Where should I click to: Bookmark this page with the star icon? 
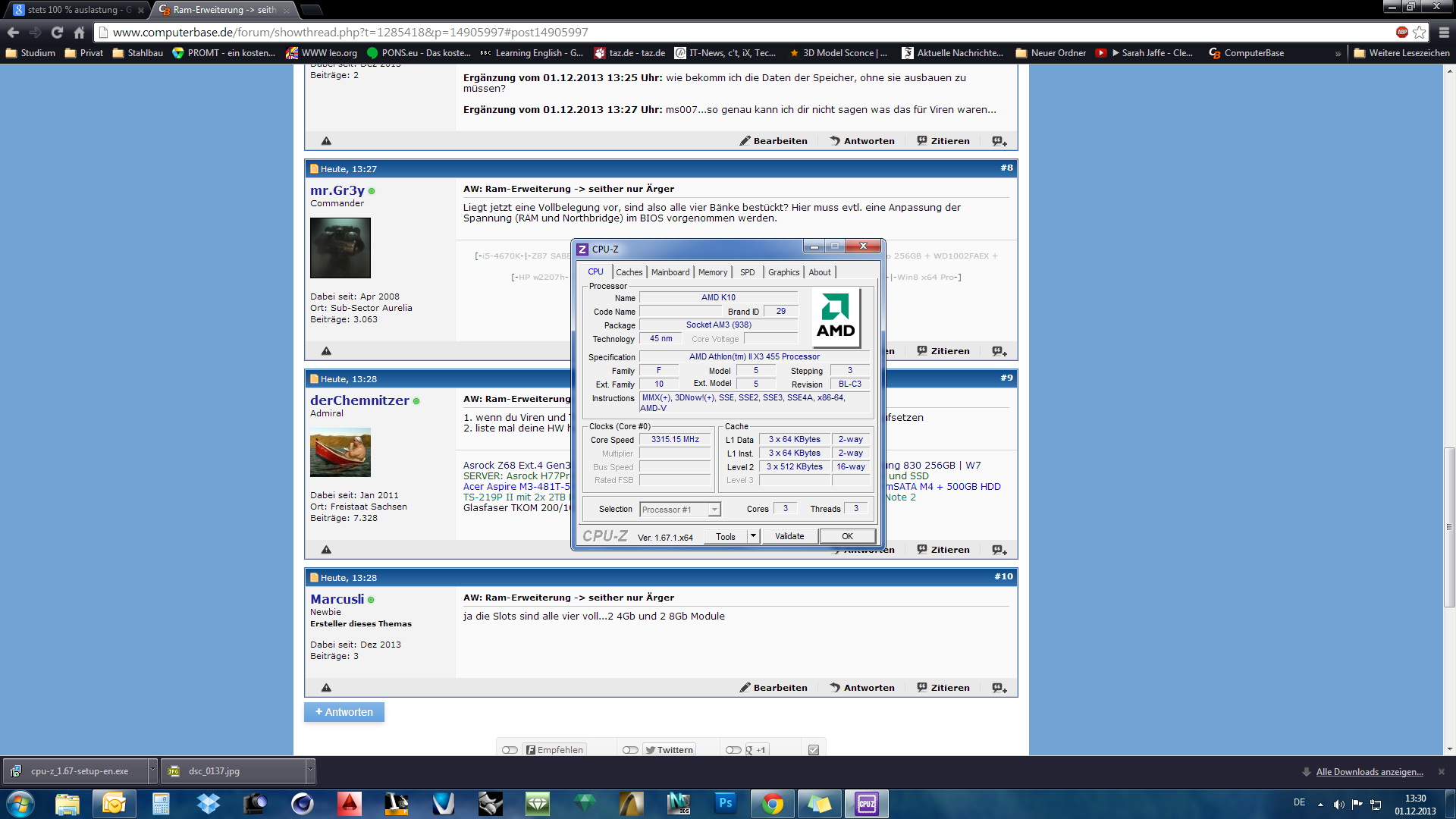pyautogui.click(x=1419, y=33)
